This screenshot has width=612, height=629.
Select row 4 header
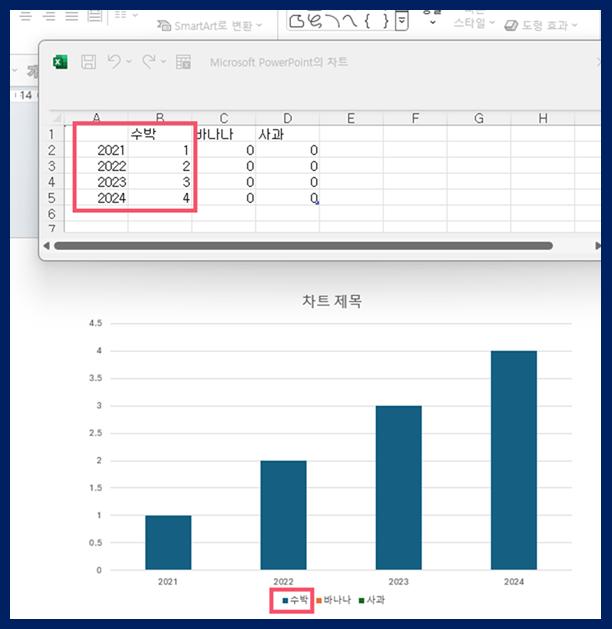click(x=52, y=182)
